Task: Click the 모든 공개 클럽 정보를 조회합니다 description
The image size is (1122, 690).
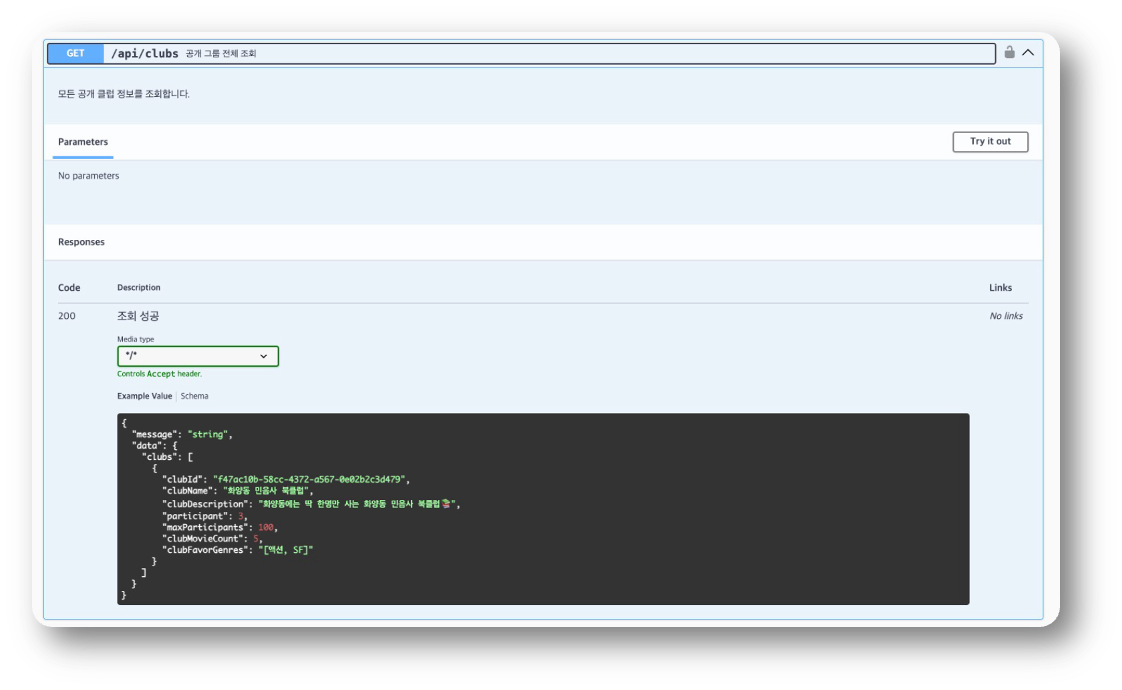Action: [124, 94]
